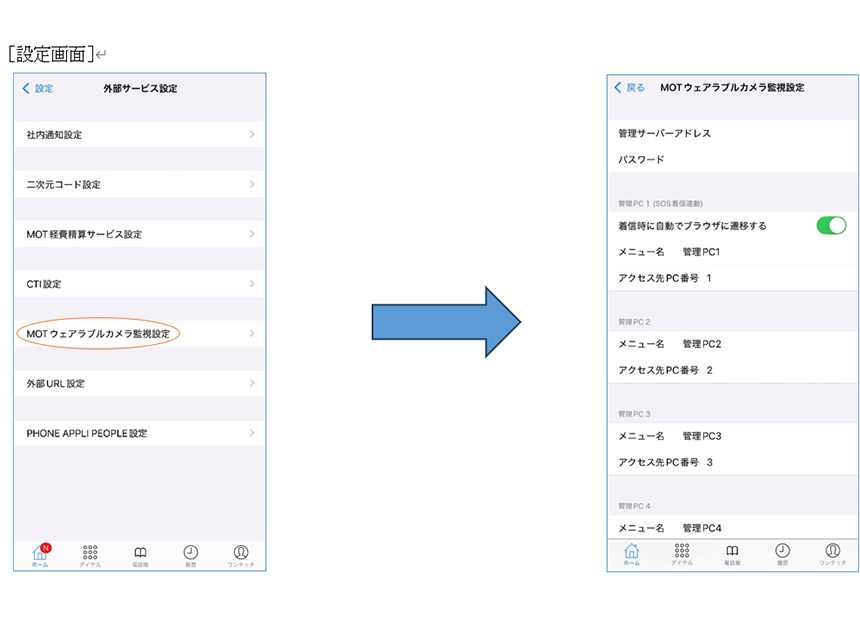Viewport: 860px width, 617px height.
Task: Expand the 社内通知設定 row chevron
Action: [251, 134]
